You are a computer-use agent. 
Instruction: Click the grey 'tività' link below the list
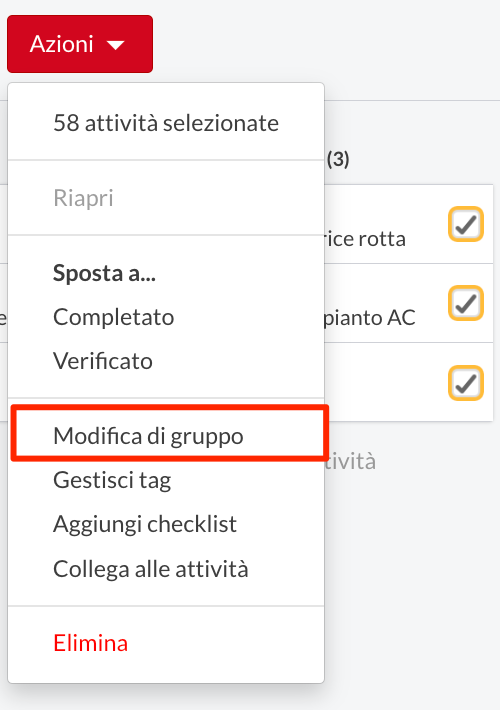tap(350, 461)
